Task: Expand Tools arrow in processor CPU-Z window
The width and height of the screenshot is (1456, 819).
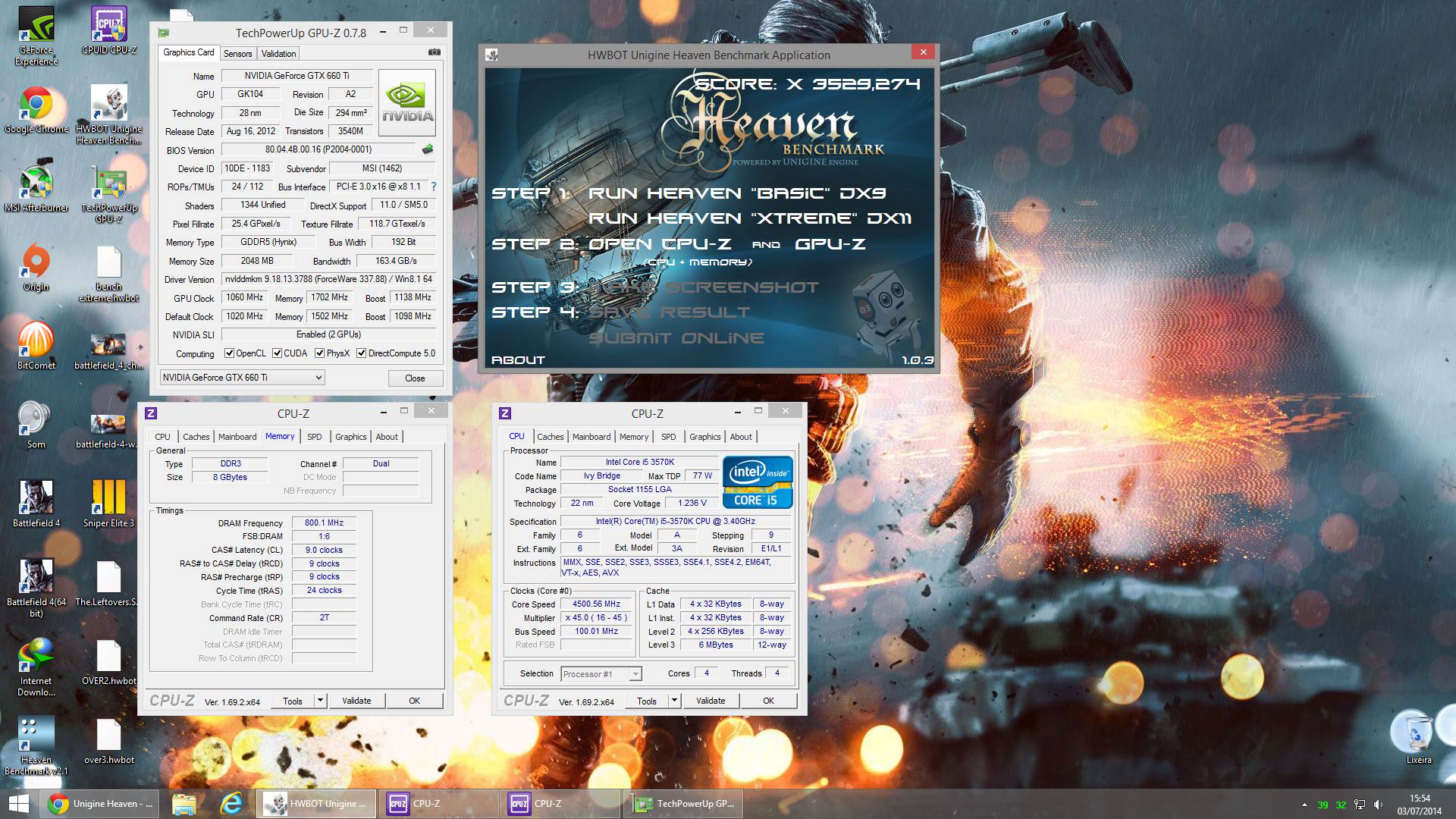Action: coord(675,701)
